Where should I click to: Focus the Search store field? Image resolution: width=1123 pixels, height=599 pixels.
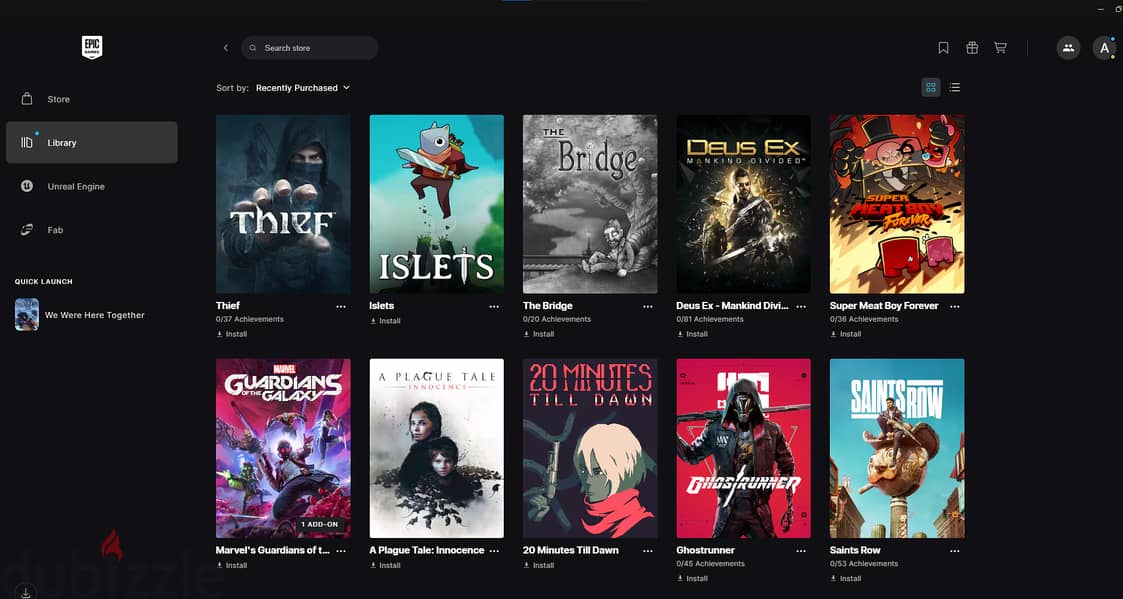(x=309, y=48)
